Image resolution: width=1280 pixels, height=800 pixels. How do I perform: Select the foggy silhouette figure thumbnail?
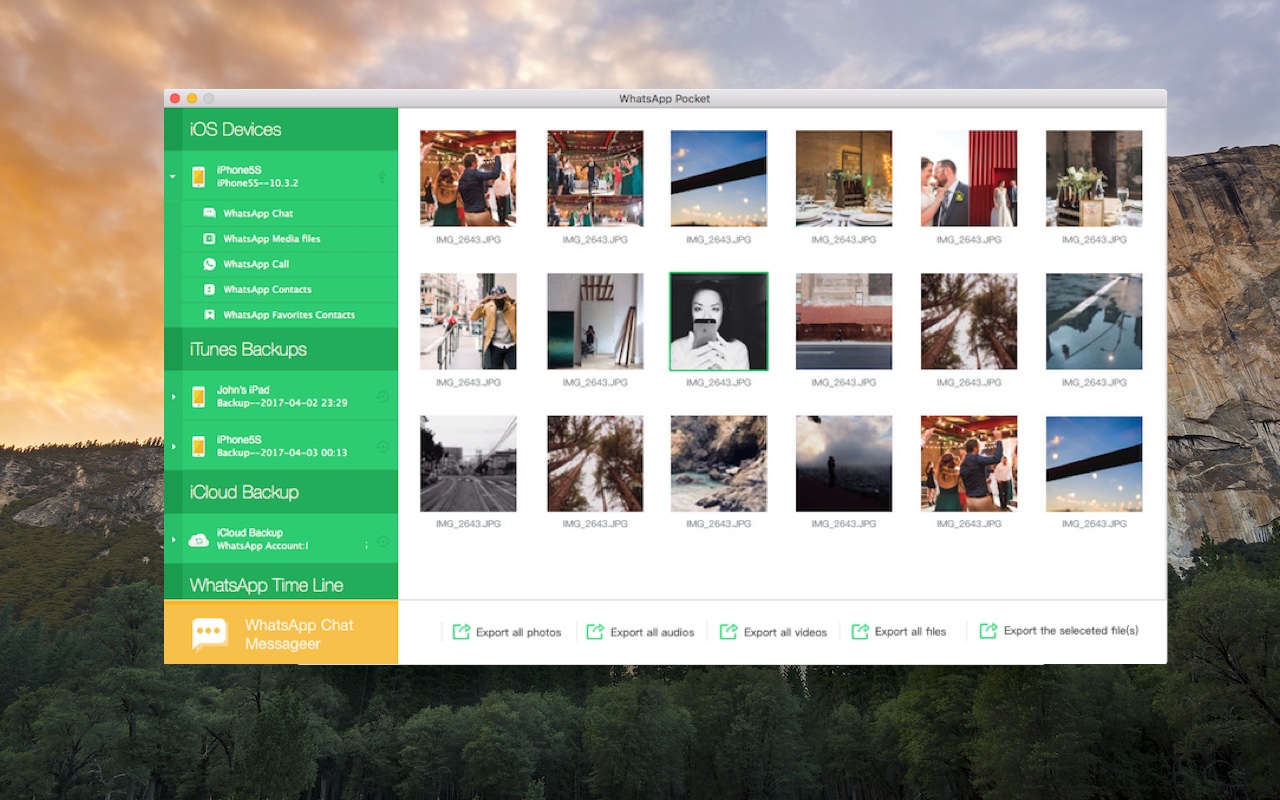(x=844, y=464)
